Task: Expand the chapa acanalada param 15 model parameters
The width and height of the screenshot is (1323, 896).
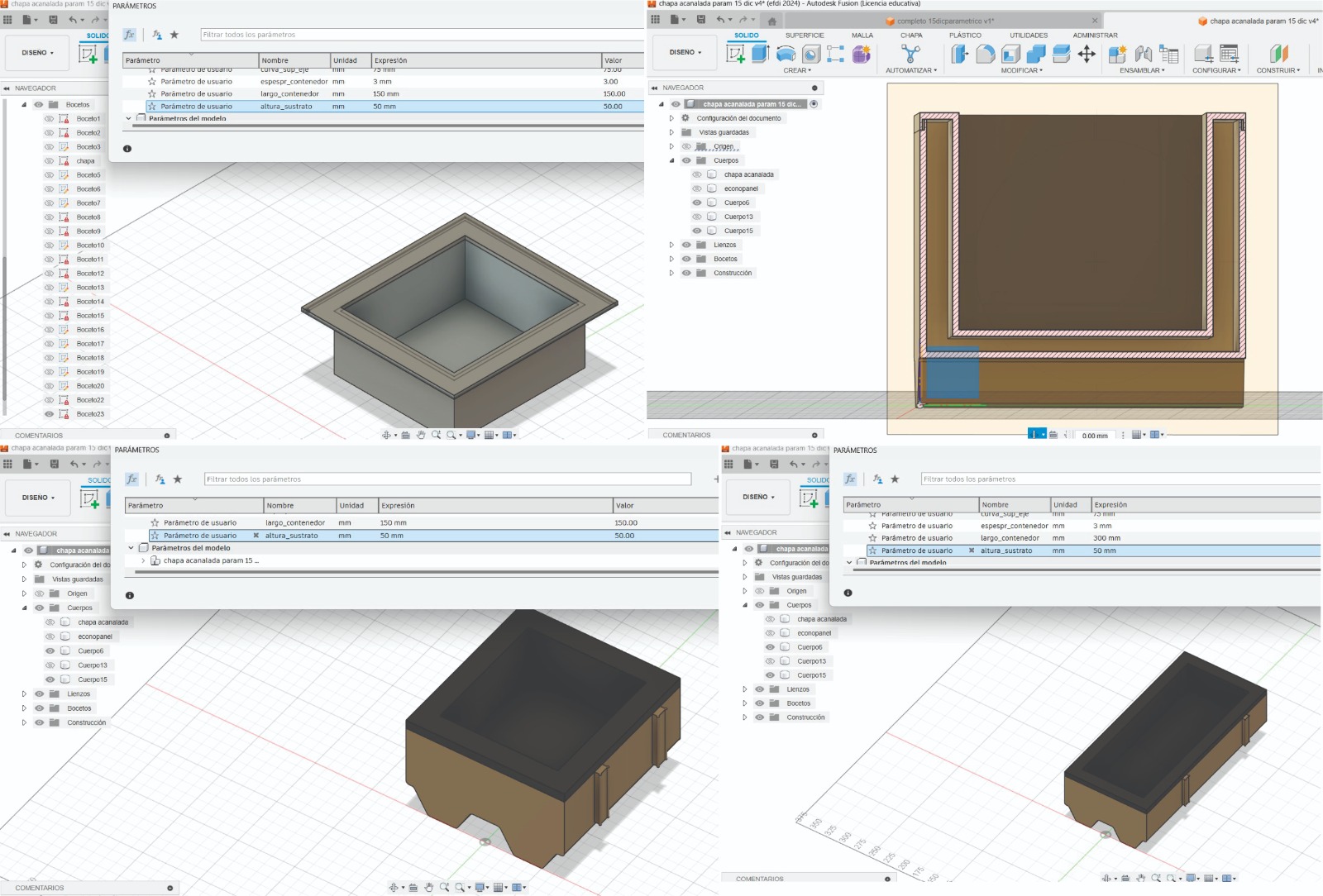Action: point(143,560)
